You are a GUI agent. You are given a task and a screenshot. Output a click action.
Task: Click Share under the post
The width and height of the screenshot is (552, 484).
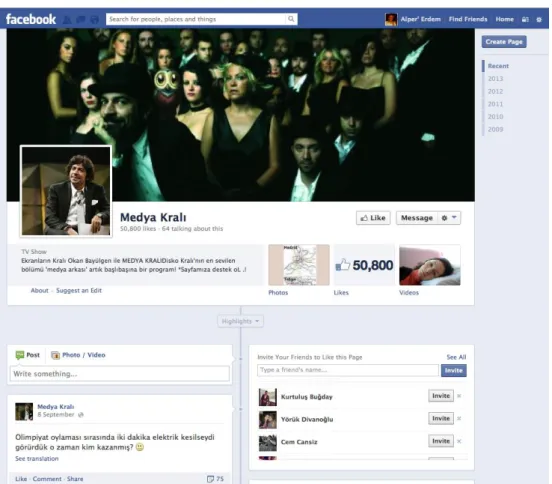click(75, 479)
